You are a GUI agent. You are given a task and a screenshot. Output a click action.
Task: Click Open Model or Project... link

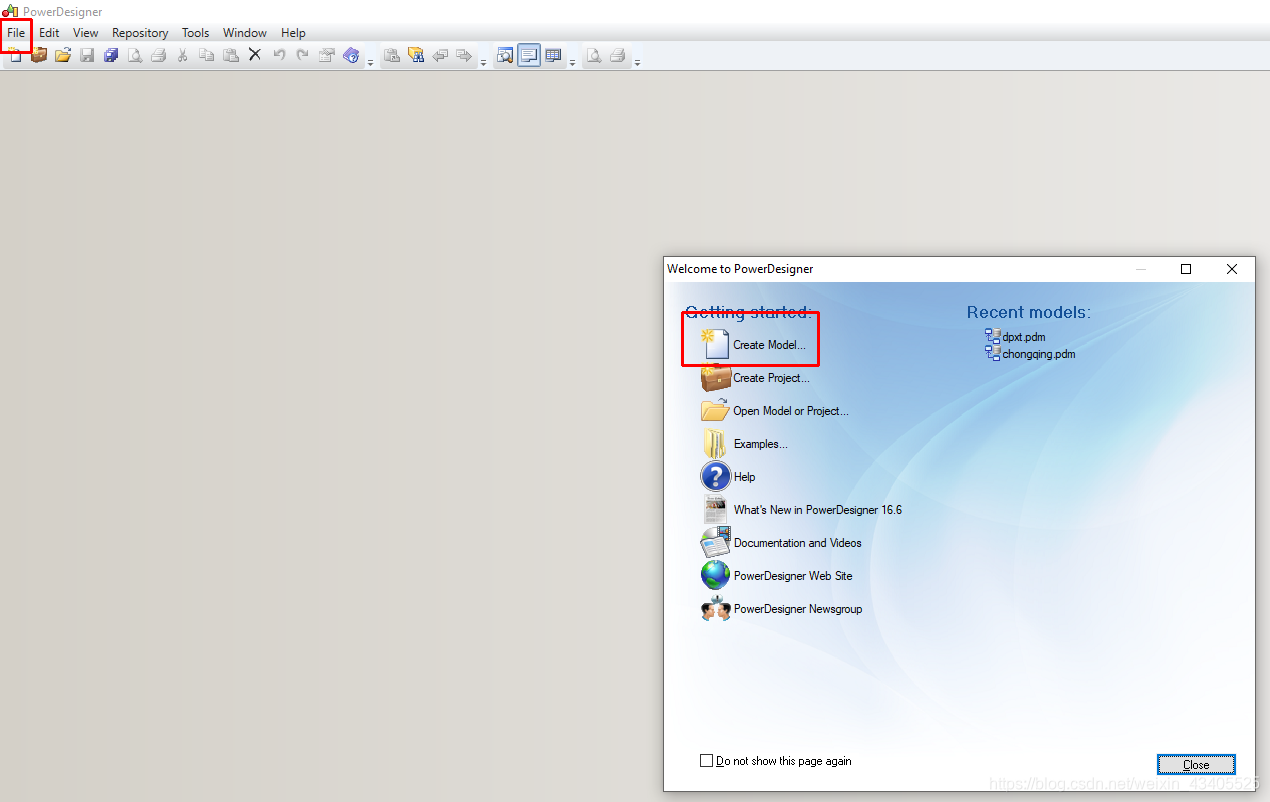791,411
